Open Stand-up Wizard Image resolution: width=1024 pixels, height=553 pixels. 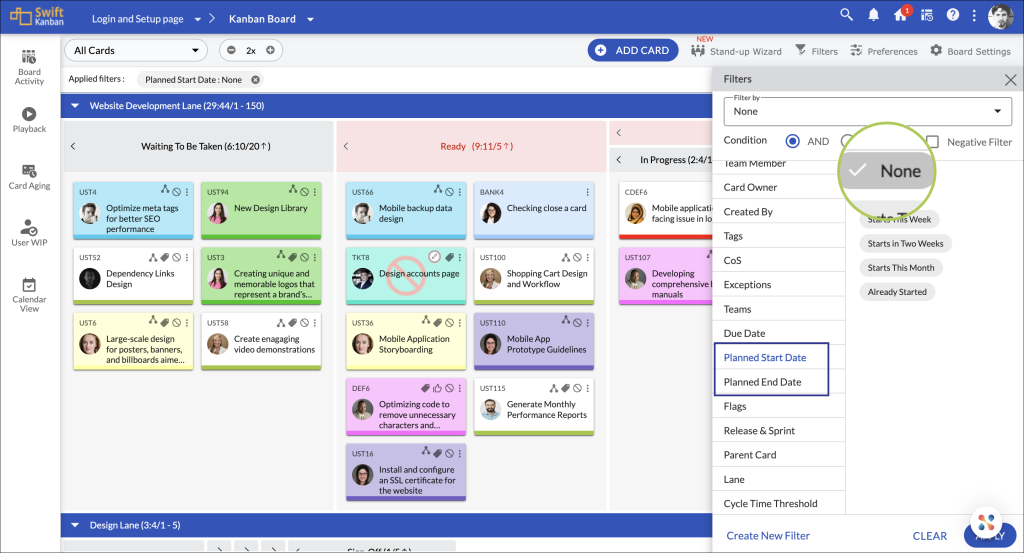tap(737, 51)
